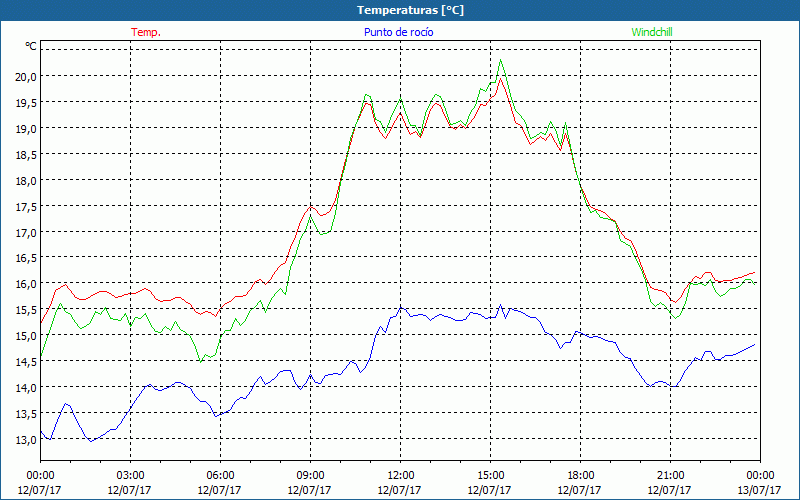Click the 14,0 y-axis value
The height and width of the screenshot is (500, 800).
coord(27,388)
